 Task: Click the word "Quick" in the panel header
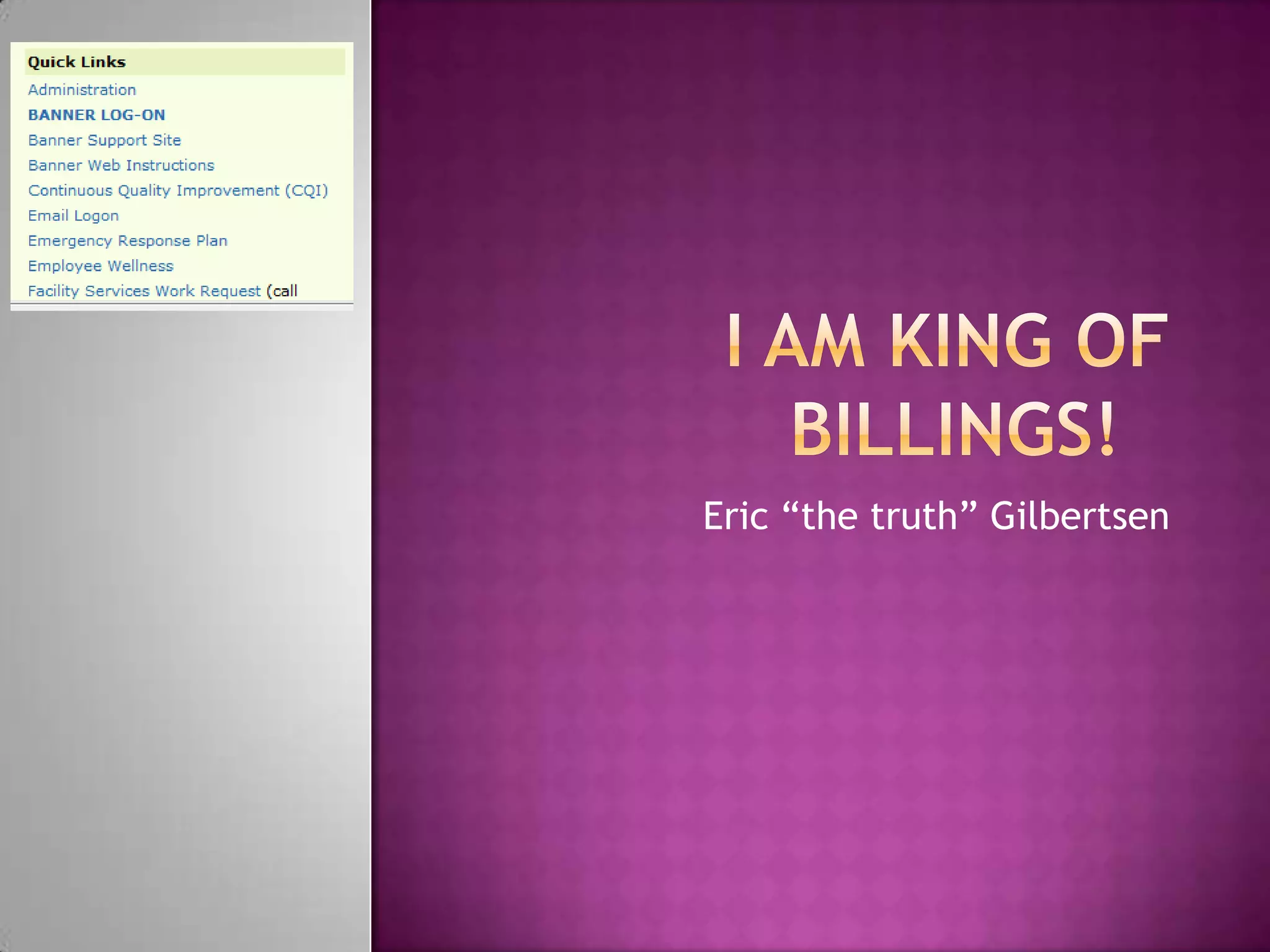(x=51, y=62)
